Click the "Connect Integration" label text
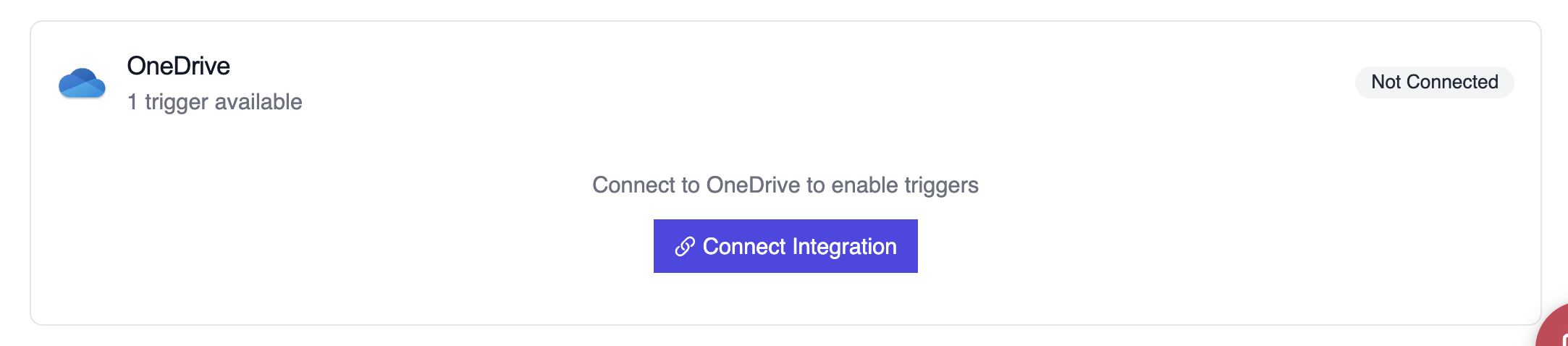The width and height of the screenshot is (1568, 346). [x=799, y=247]
